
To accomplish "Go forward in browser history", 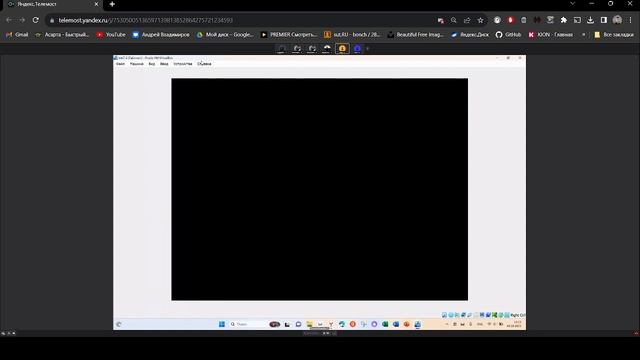I will (22, 20).
